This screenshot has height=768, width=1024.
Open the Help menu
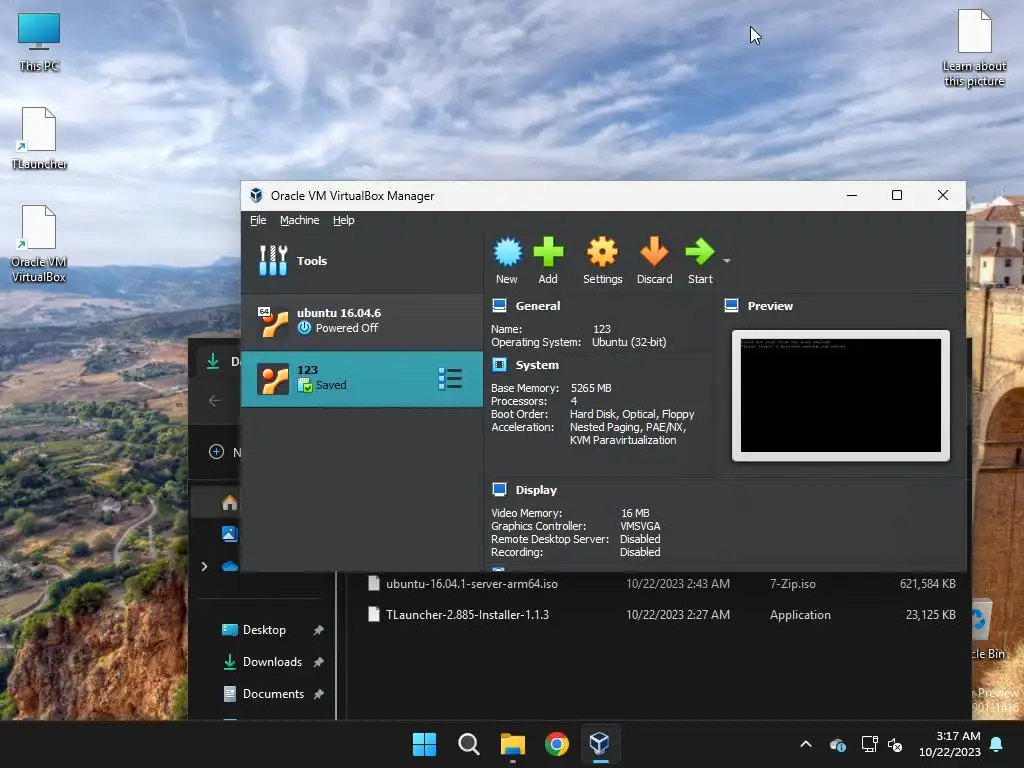coord(344,220)
